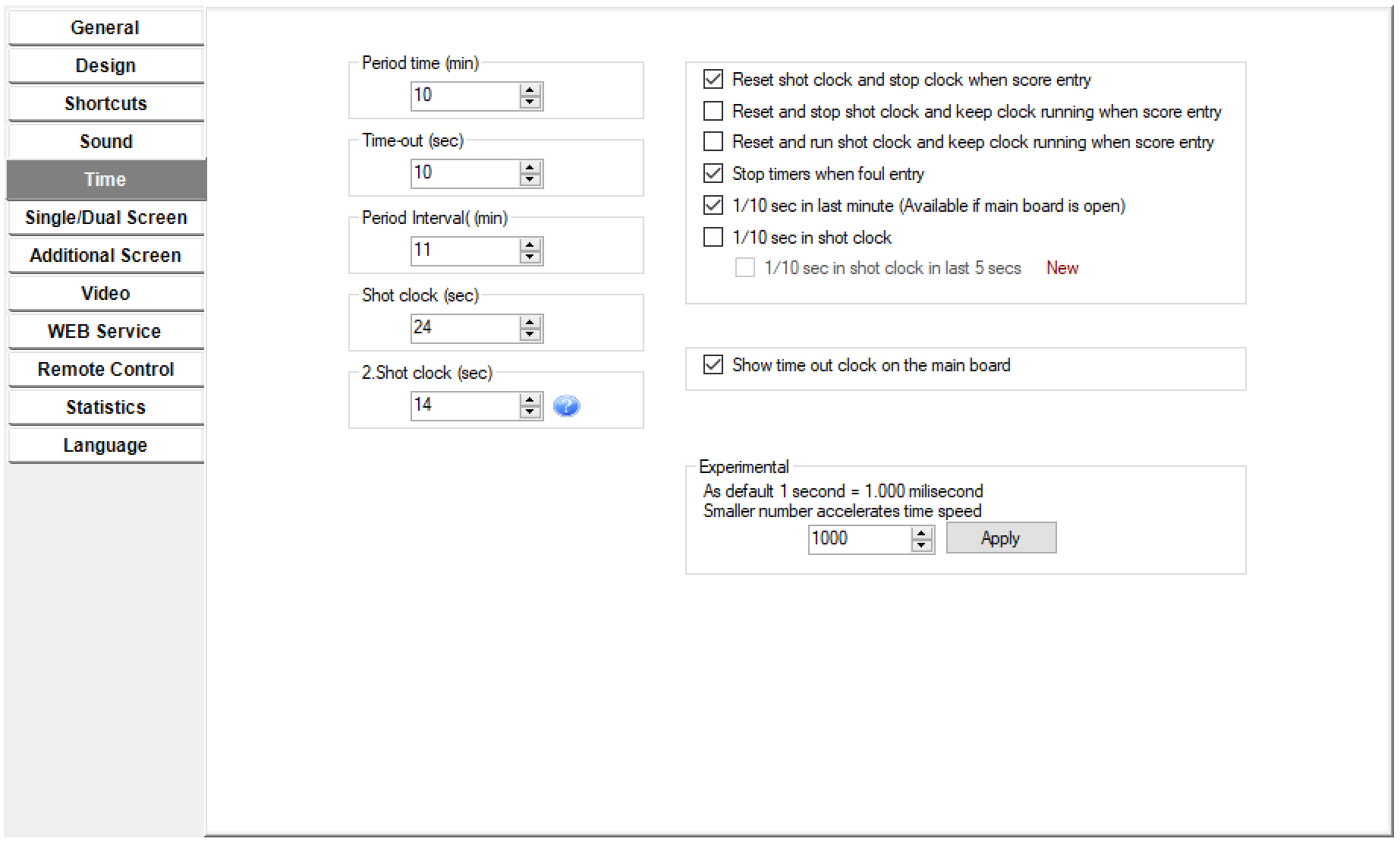Click the Shot clock seconds input field
This screenshot has width=1400, height=842.
coord(464,328)
